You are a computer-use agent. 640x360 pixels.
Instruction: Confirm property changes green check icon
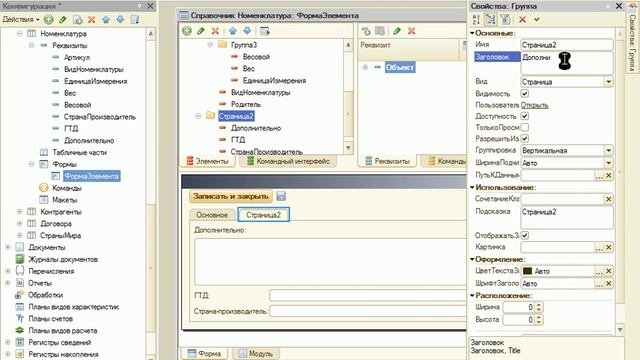tap(537, 19)
